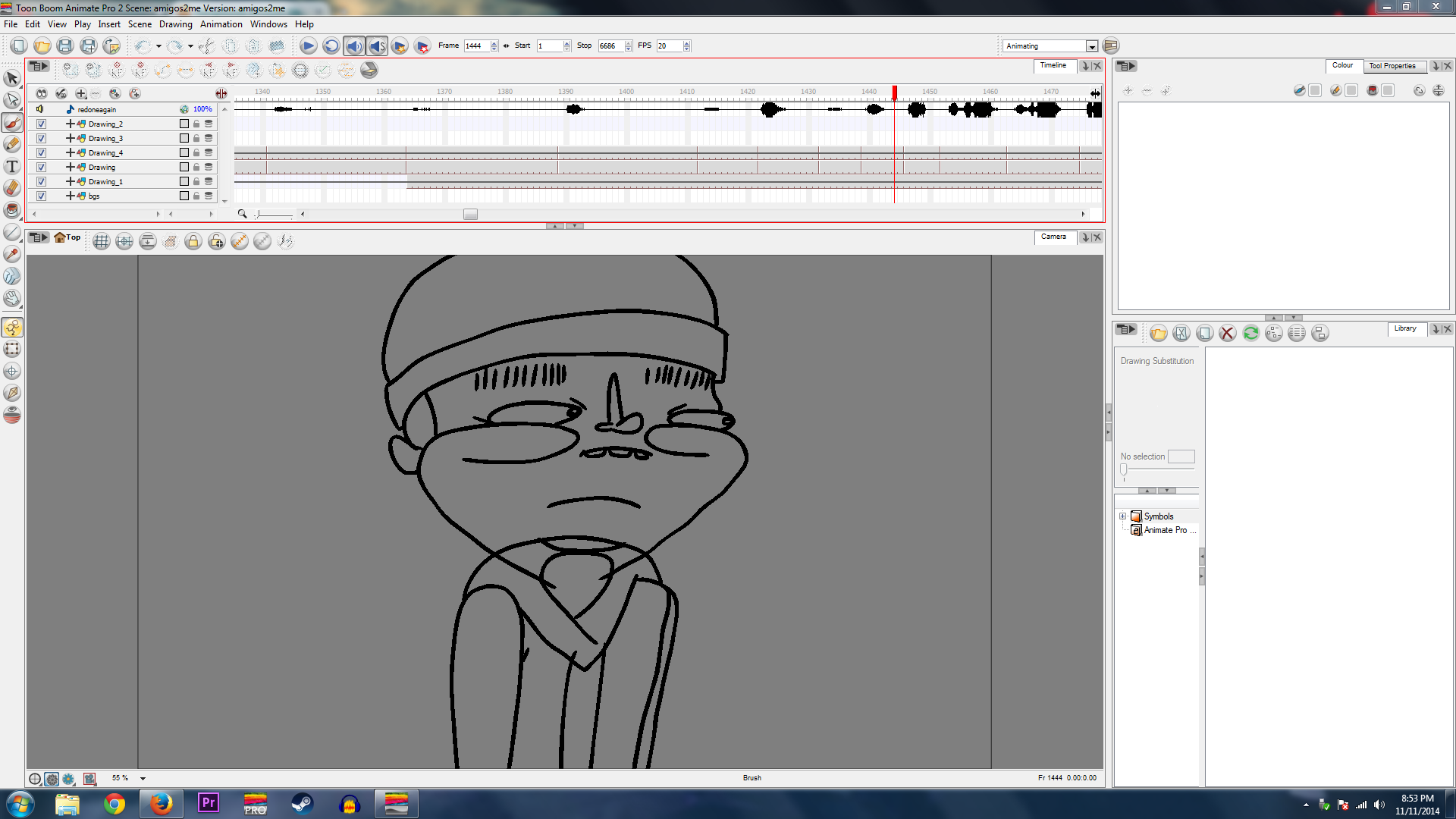Toggle sound playback
Screen dimensions: 1456x819
coord(354,46)
